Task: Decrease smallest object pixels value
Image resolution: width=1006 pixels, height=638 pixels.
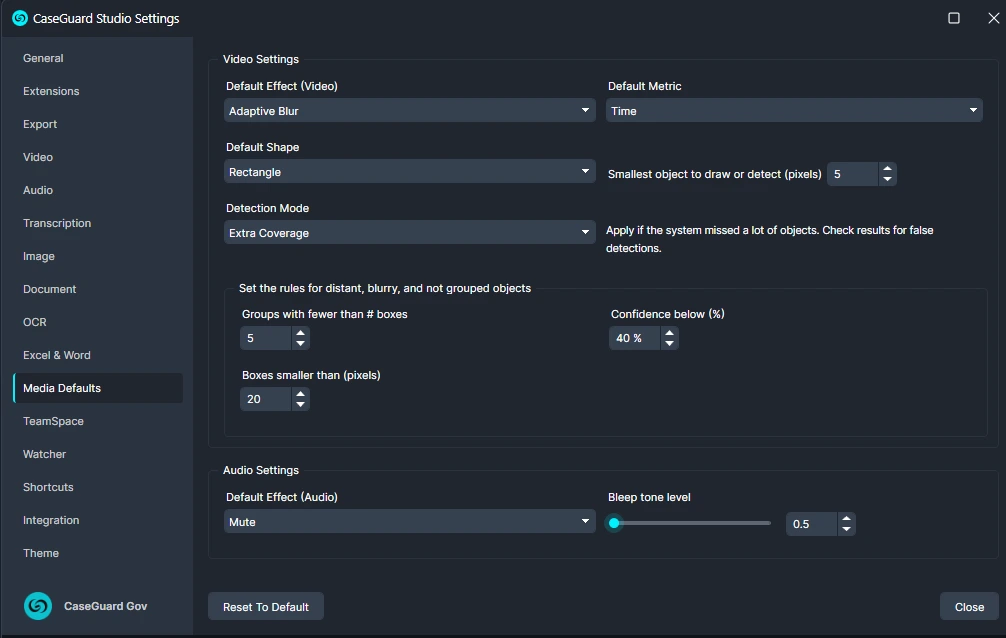Action: (887, 179)
